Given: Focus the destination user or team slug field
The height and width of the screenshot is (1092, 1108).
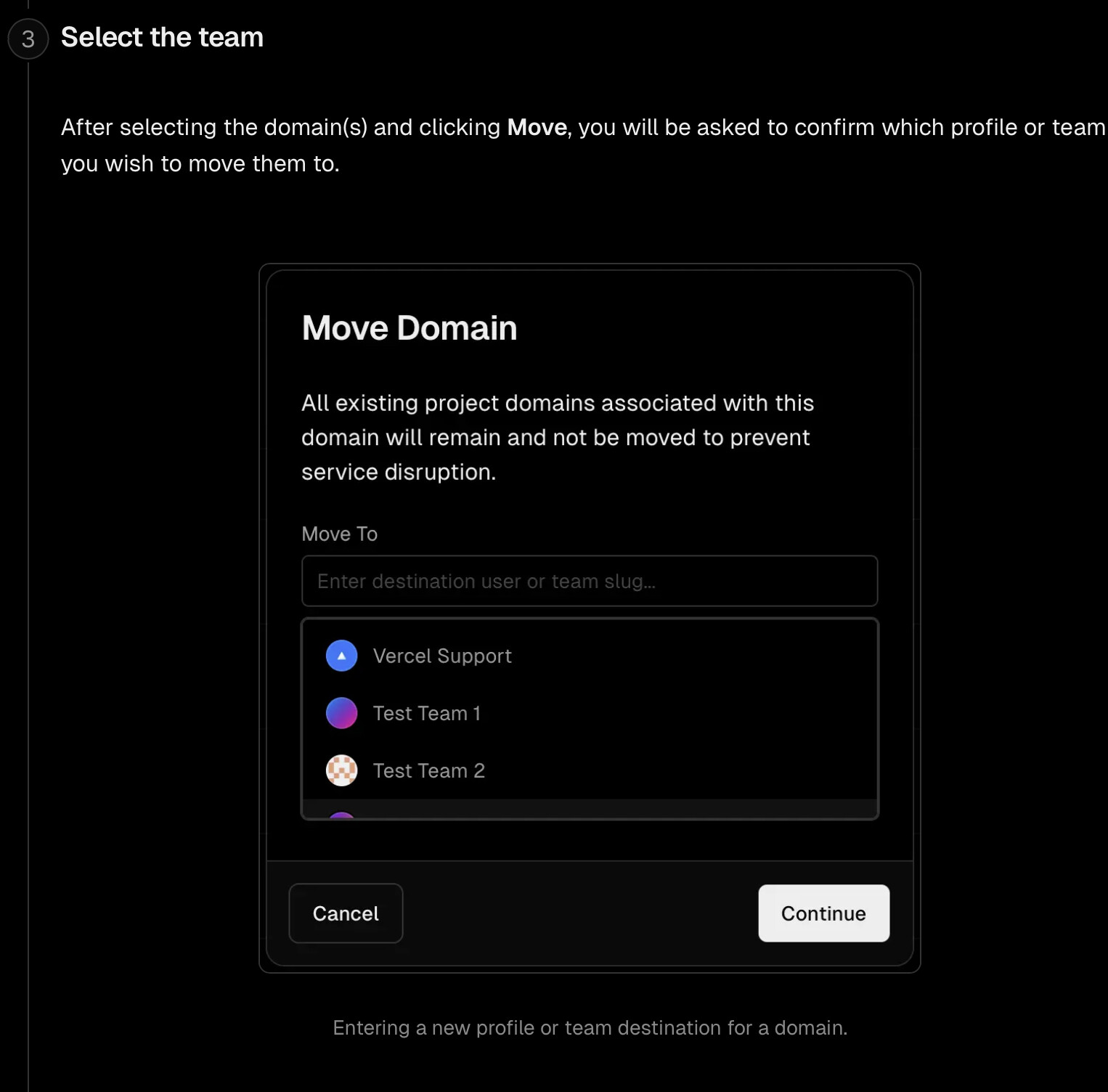Looking at the screenshot, I should pyautogui.click(x=590, y=581).
